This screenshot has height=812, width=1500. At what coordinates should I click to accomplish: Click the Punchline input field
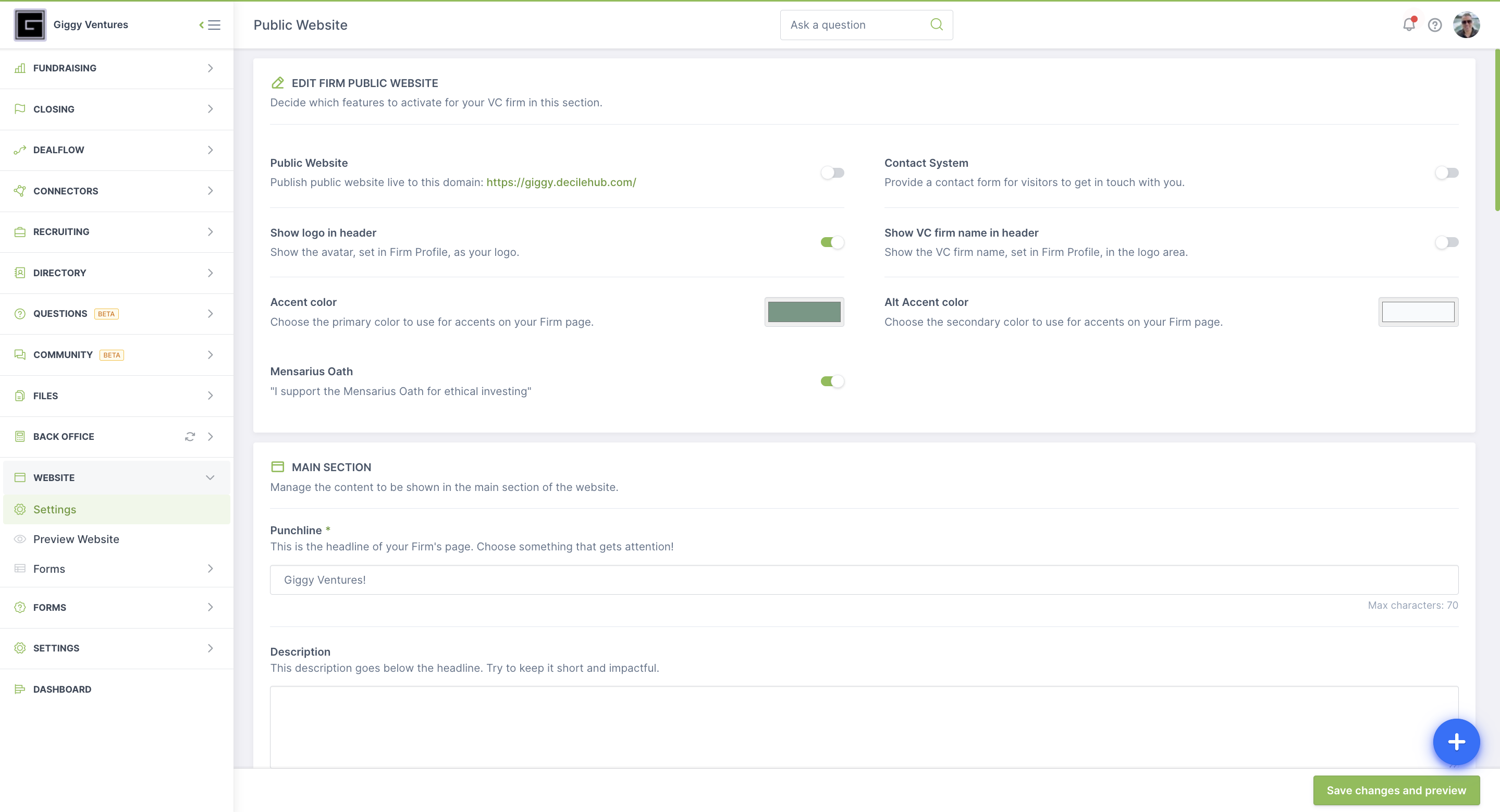point(864,579)
